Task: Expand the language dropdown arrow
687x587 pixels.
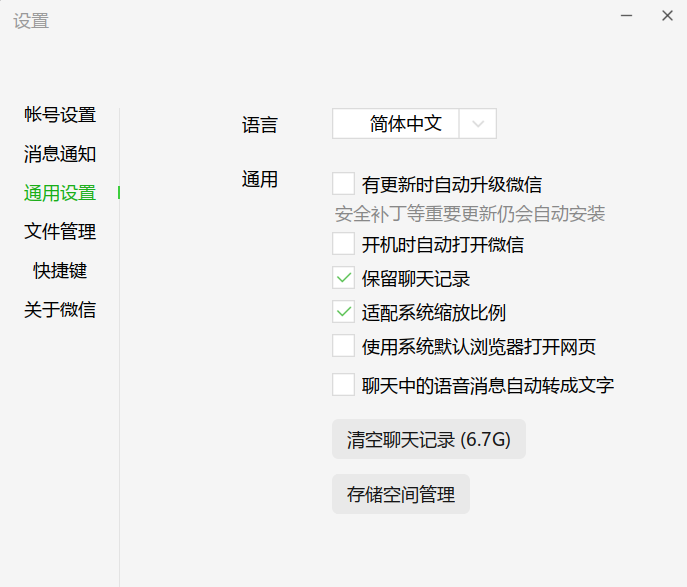Action: tap(478, 124)
